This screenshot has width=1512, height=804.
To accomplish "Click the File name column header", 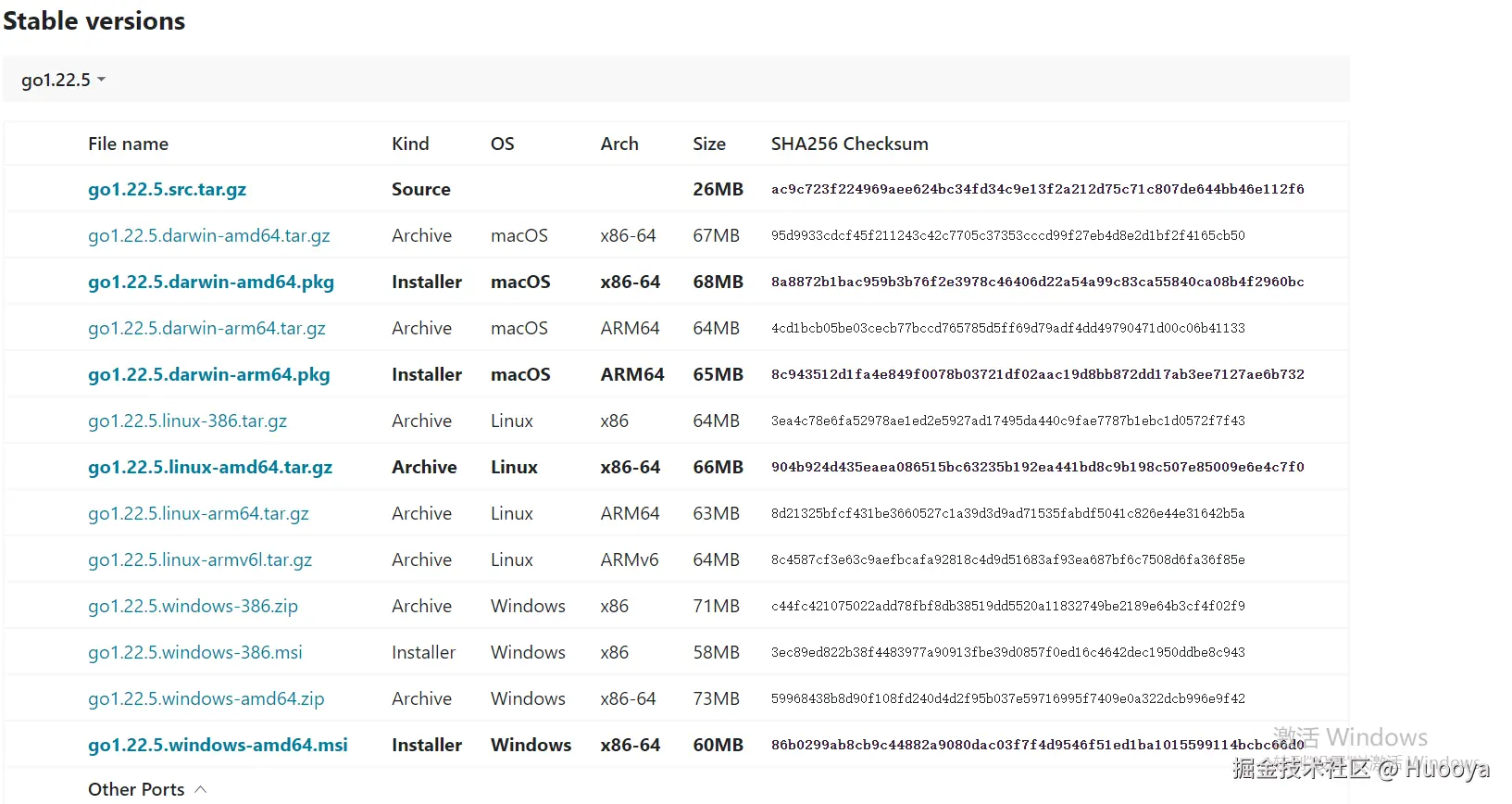I will pos(128,144).
